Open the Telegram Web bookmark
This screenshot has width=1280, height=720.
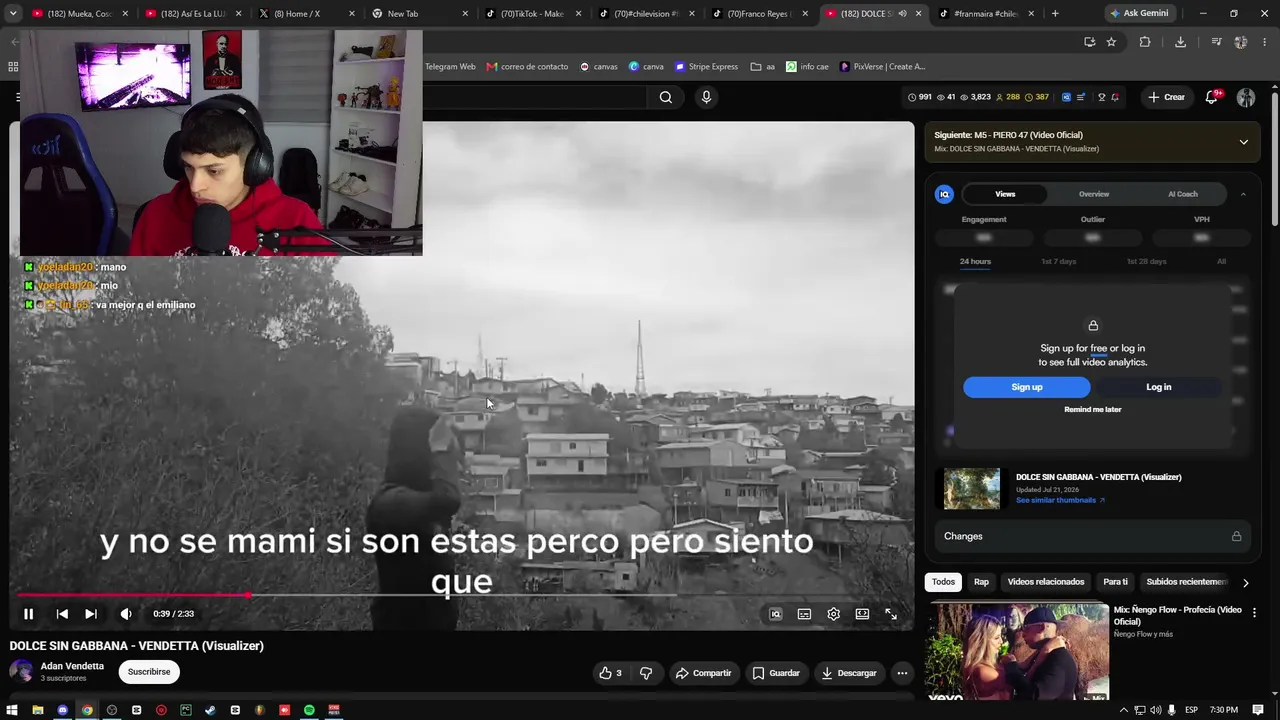point(450,67)
